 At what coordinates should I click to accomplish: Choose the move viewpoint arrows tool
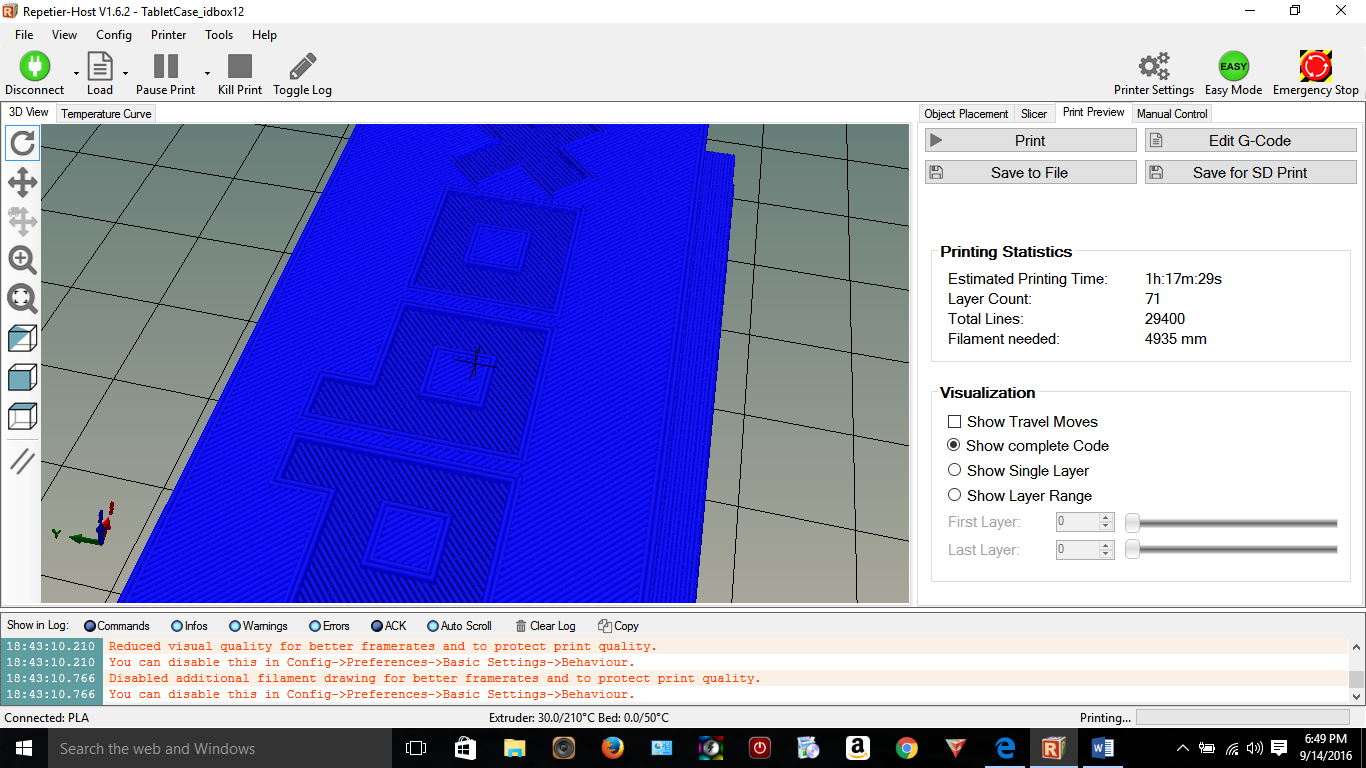coord(22,182)
